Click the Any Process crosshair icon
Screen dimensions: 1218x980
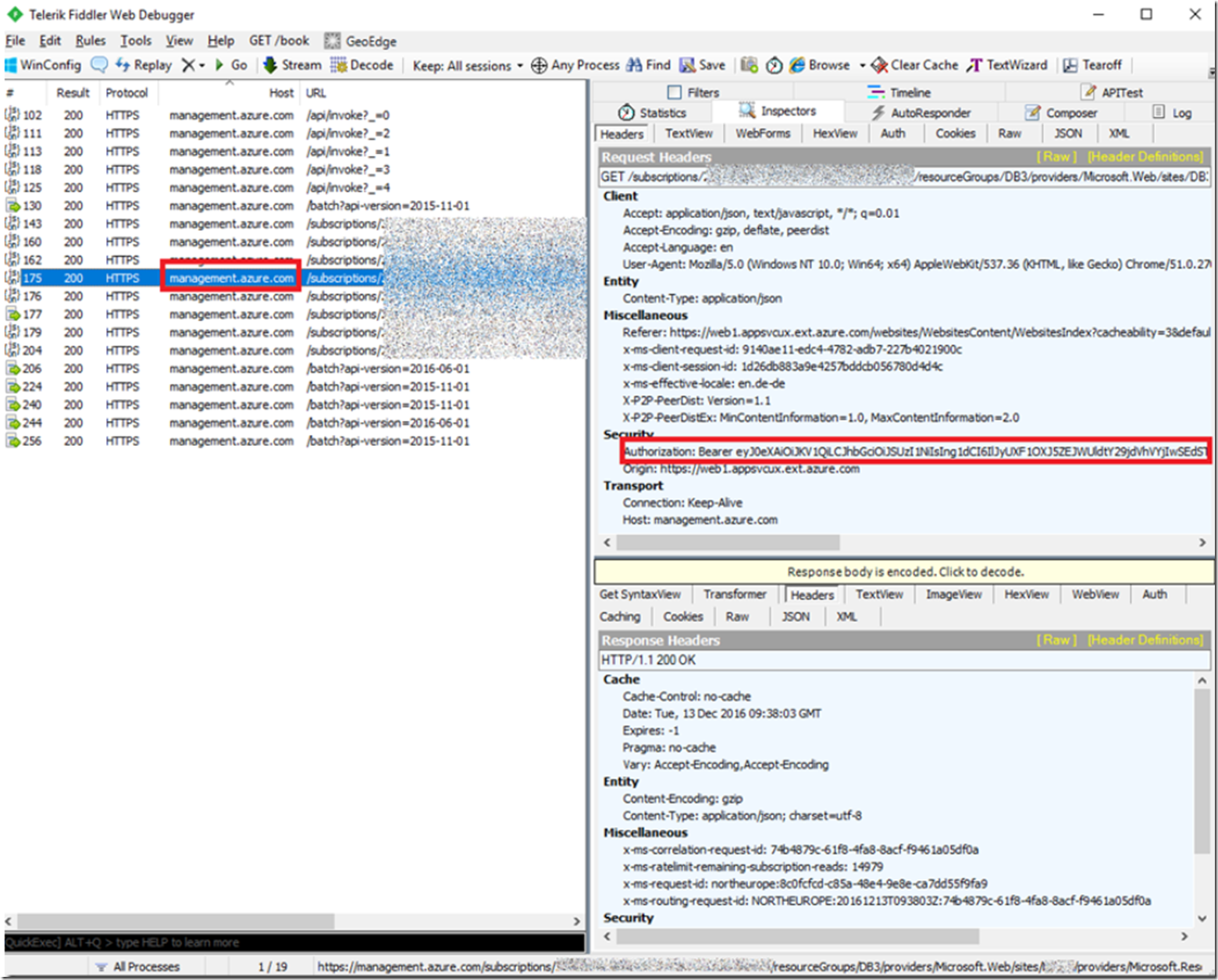(x=539, y=66)
